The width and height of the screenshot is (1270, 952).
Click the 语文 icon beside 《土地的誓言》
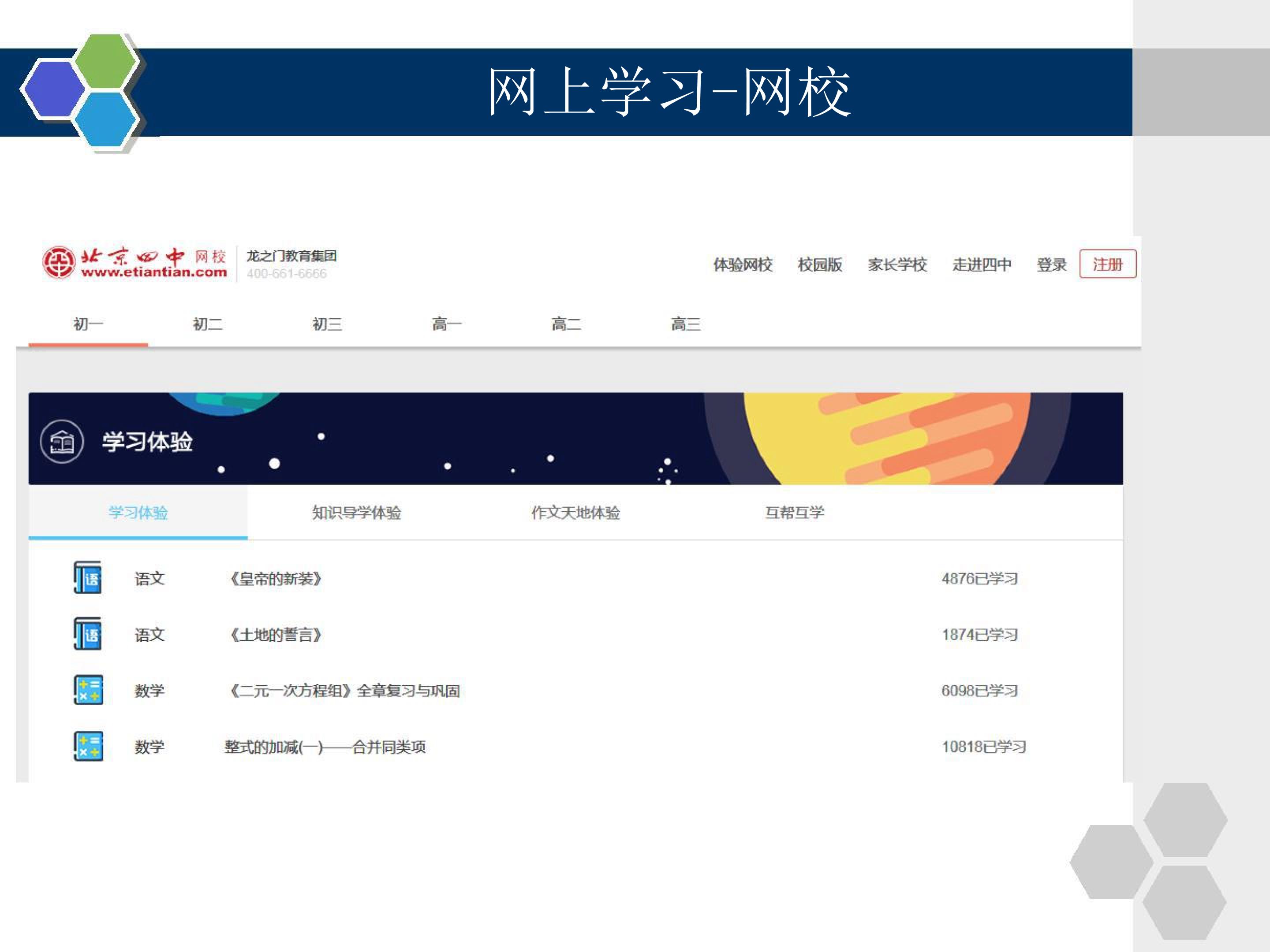click(88, 634)
